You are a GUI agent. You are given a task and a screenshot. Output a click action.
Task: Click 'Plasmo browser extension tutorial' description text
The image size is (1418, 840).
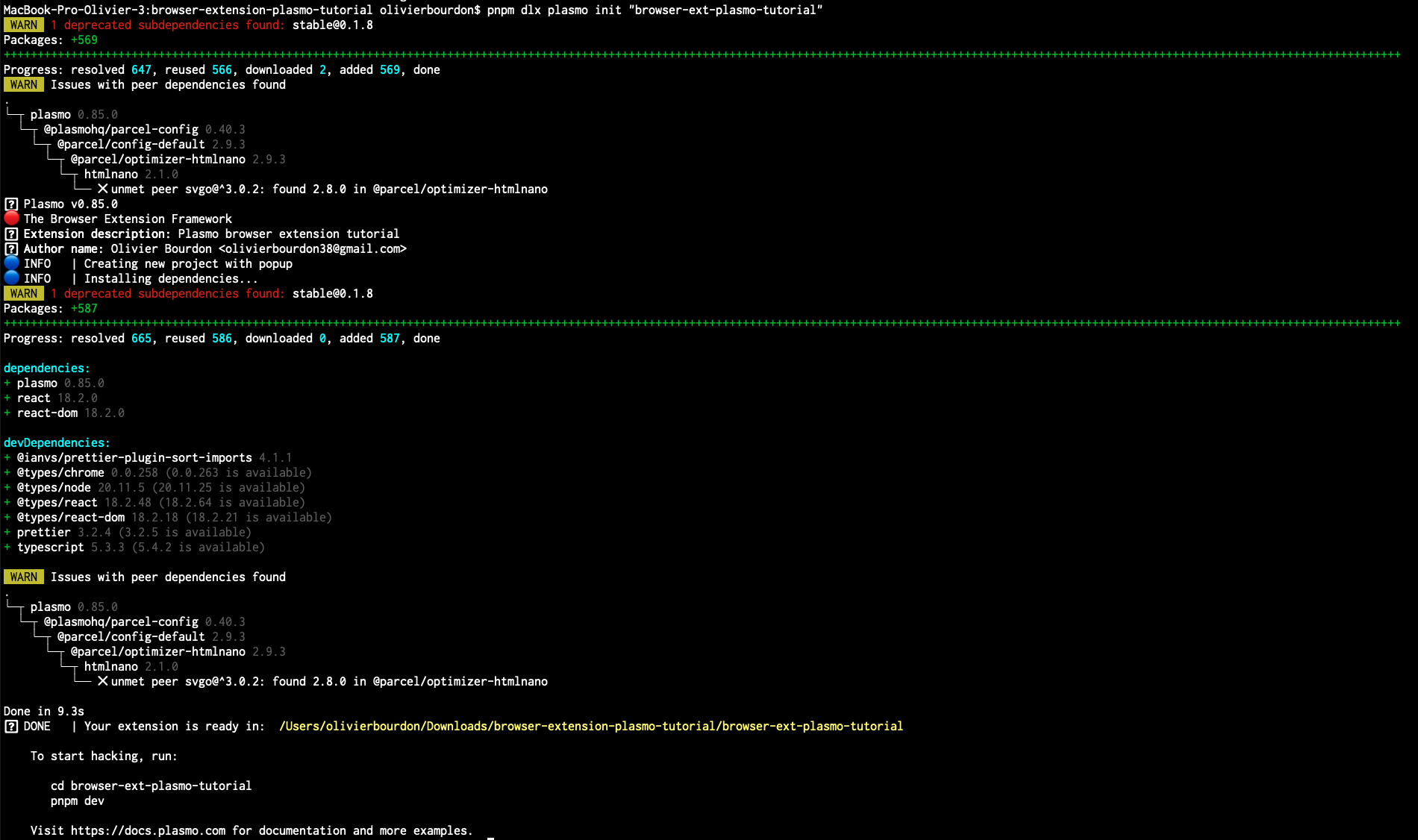pos(289,233)
